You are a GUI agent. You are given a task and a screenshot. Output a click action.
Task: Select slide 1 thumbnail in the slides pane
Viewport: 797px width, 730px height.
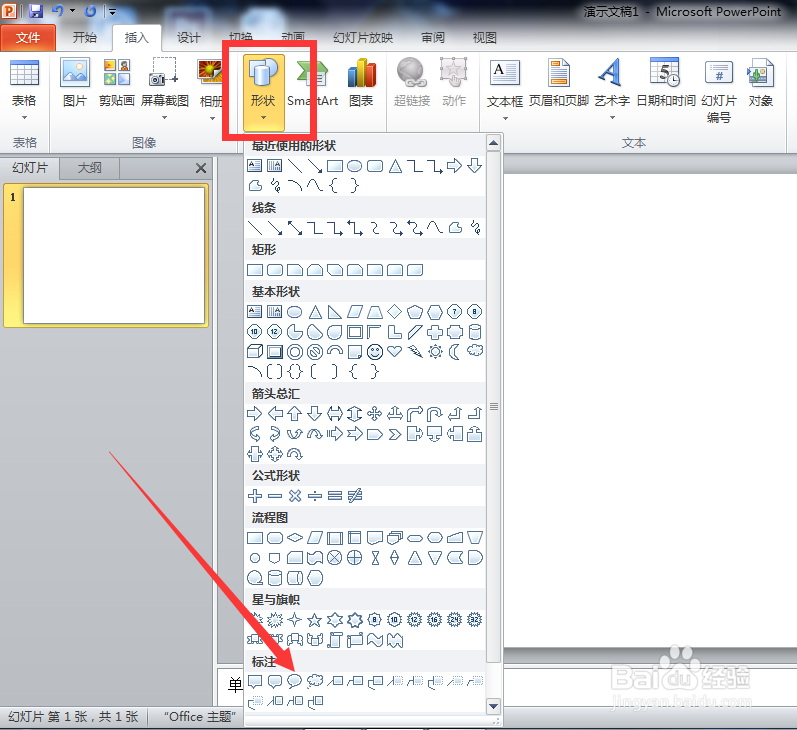tap(114, 255)
